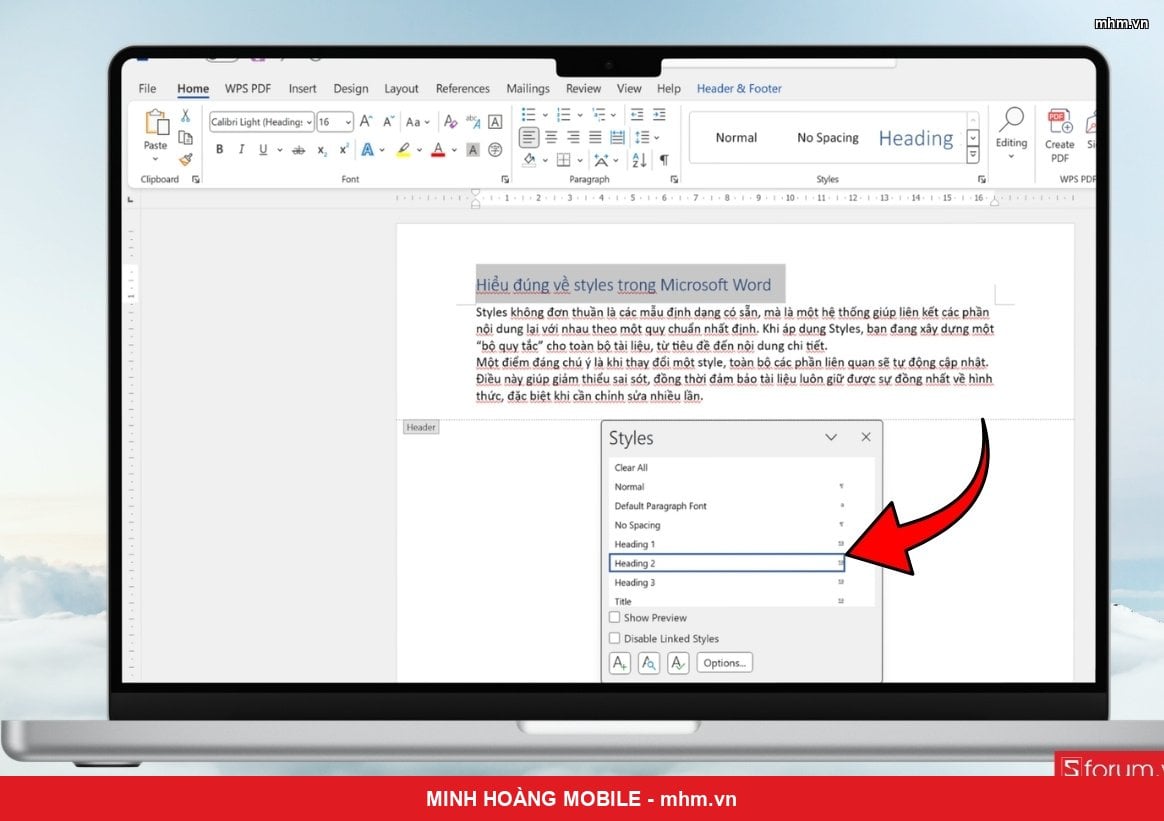The image size is (1164, 821).
Task: Apply Subscript formatting
Action: coord(321,150)
